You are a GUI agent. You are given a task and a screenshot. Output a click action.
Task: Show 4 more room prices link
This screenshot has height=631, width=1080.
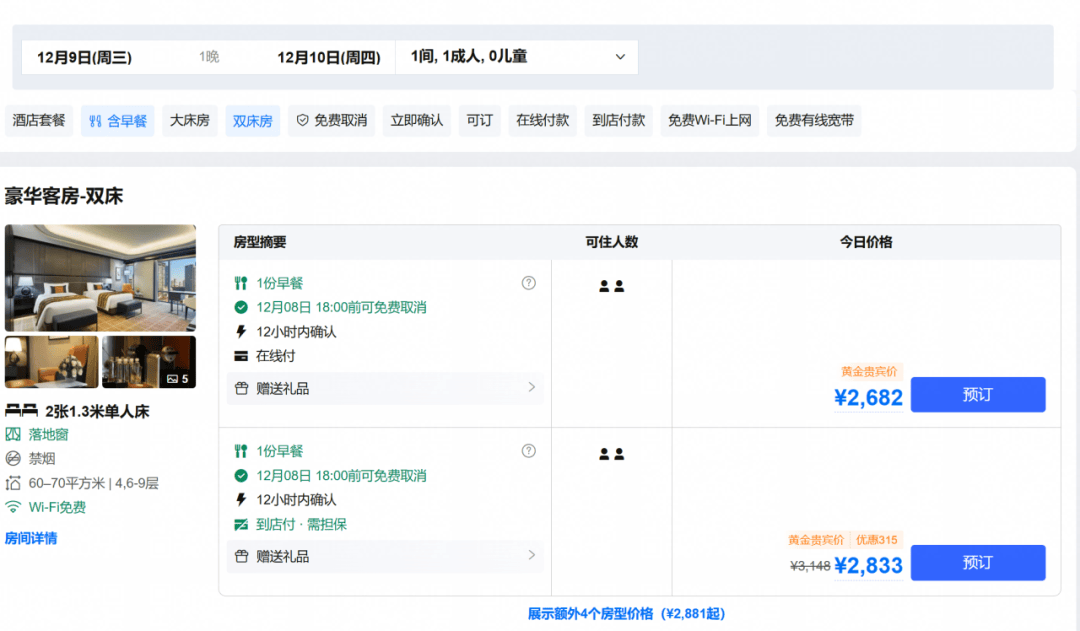(x=626, y=613)
